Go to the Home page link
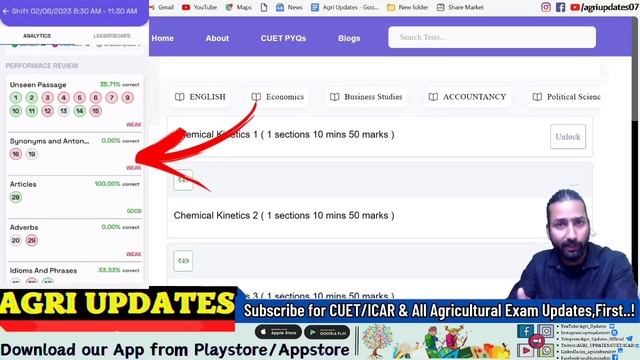Image resolution: width=640 pixels, height=360 pixels. 162,38
